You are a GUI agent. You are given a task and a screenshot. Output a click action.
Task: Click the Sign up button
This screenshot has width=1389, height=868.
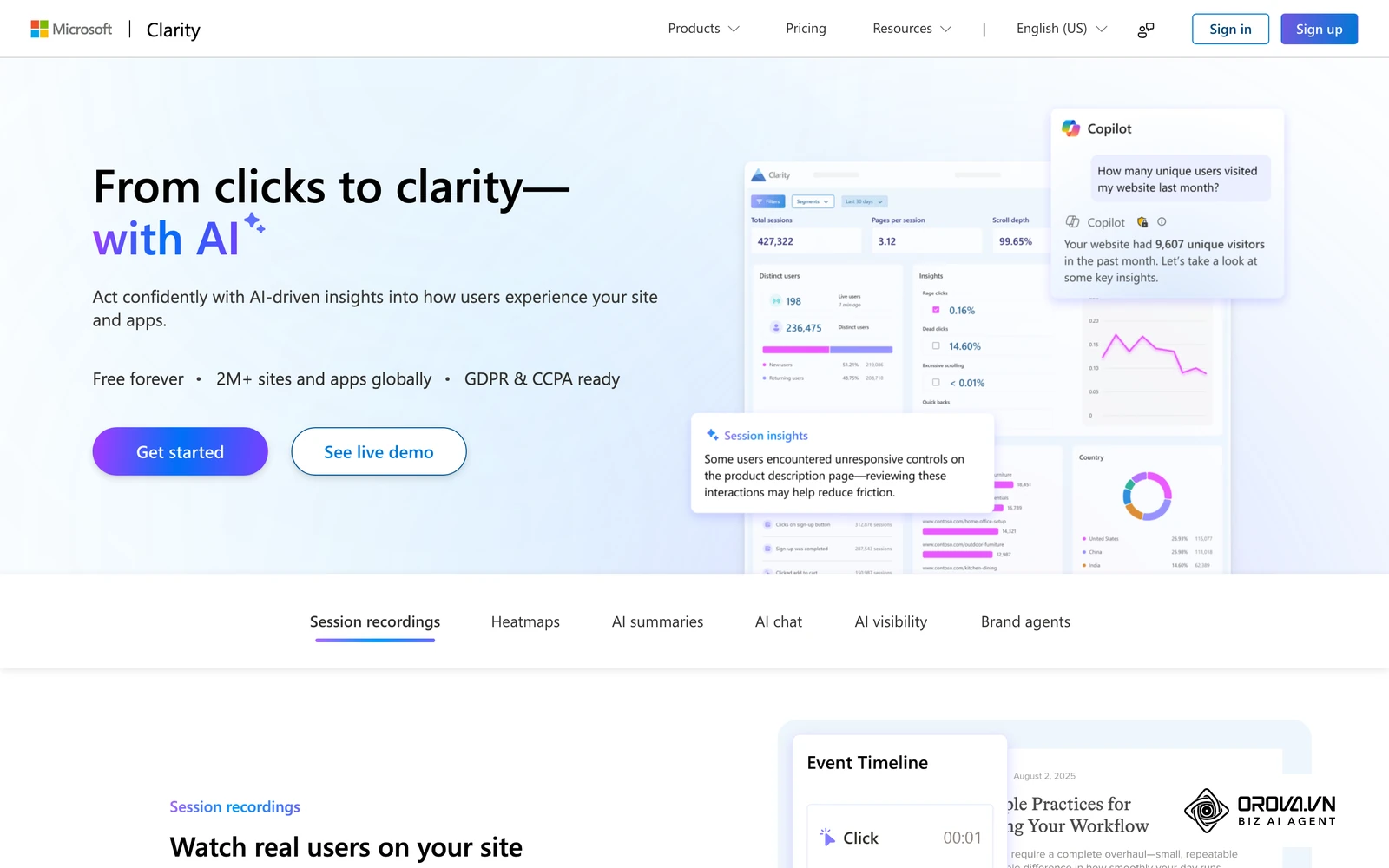[1319, 29]
